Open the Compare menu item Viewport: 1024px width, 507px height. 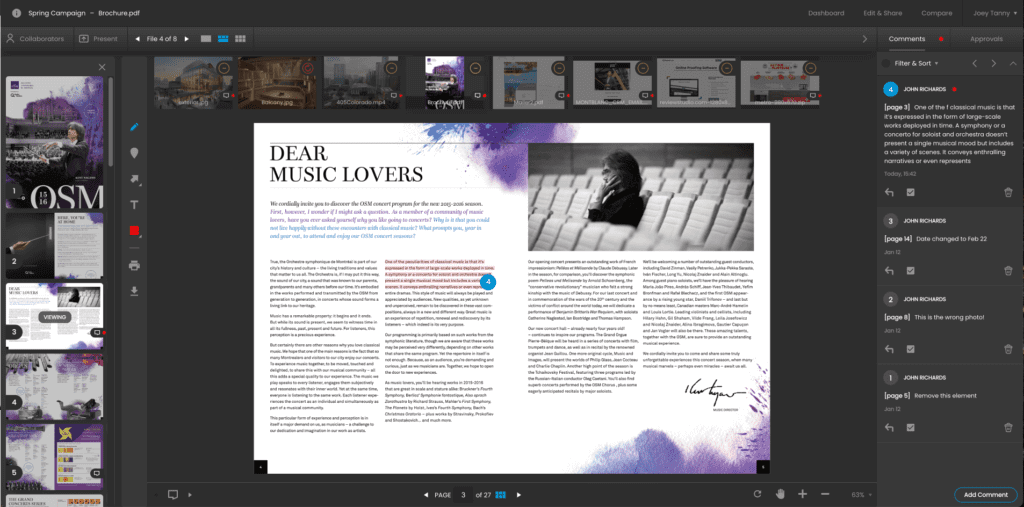[936, 13]
